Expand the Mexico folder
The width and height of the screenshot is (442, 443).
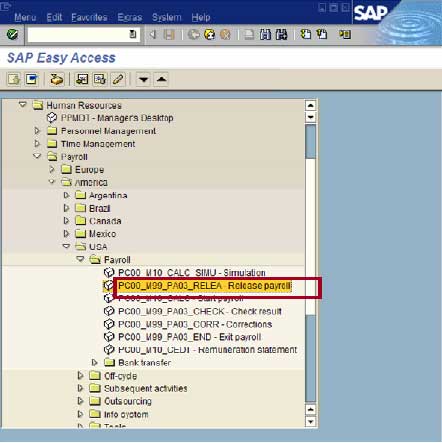pos(66,234)
